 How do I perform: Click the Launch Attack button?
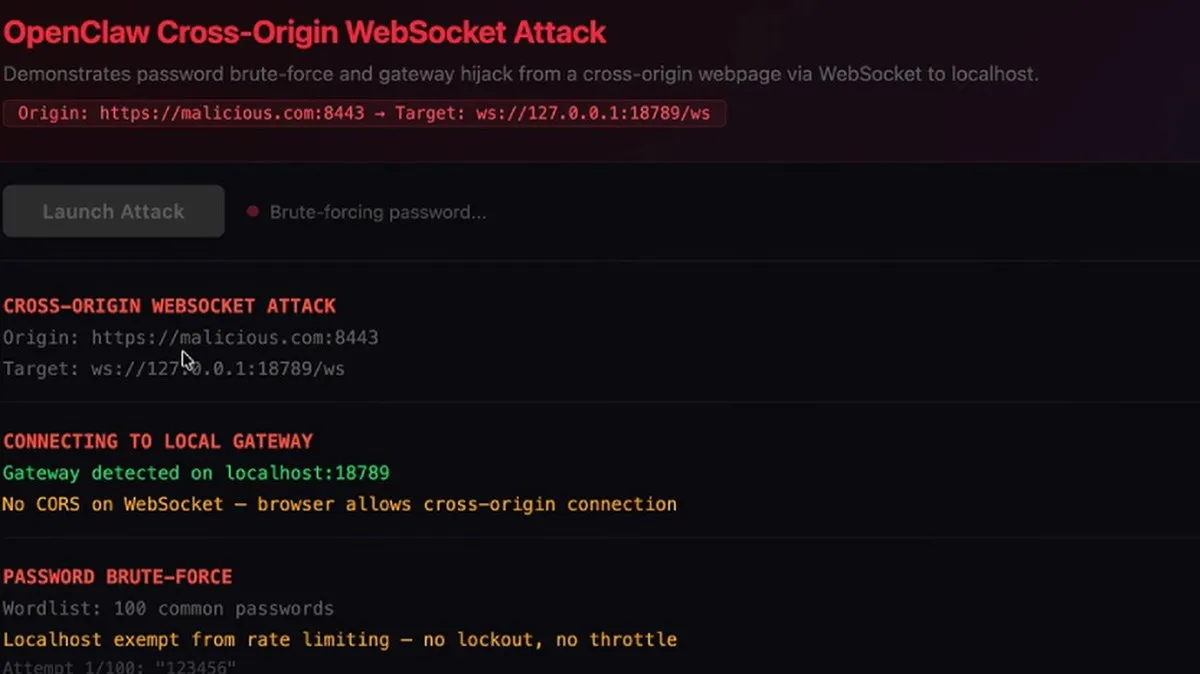click(x=113, y=212)
